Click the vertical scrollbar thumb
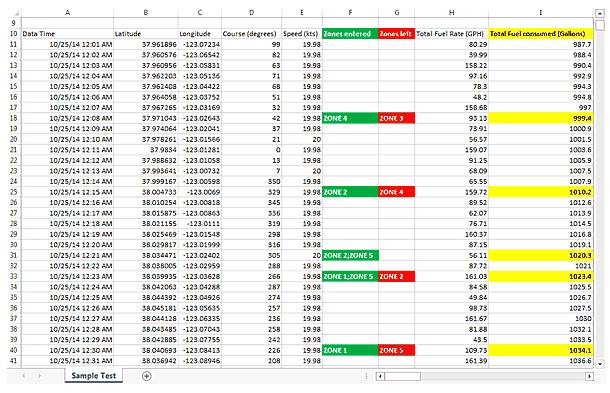The height and width of the screenshot is (393, 610). click(600, 25)
